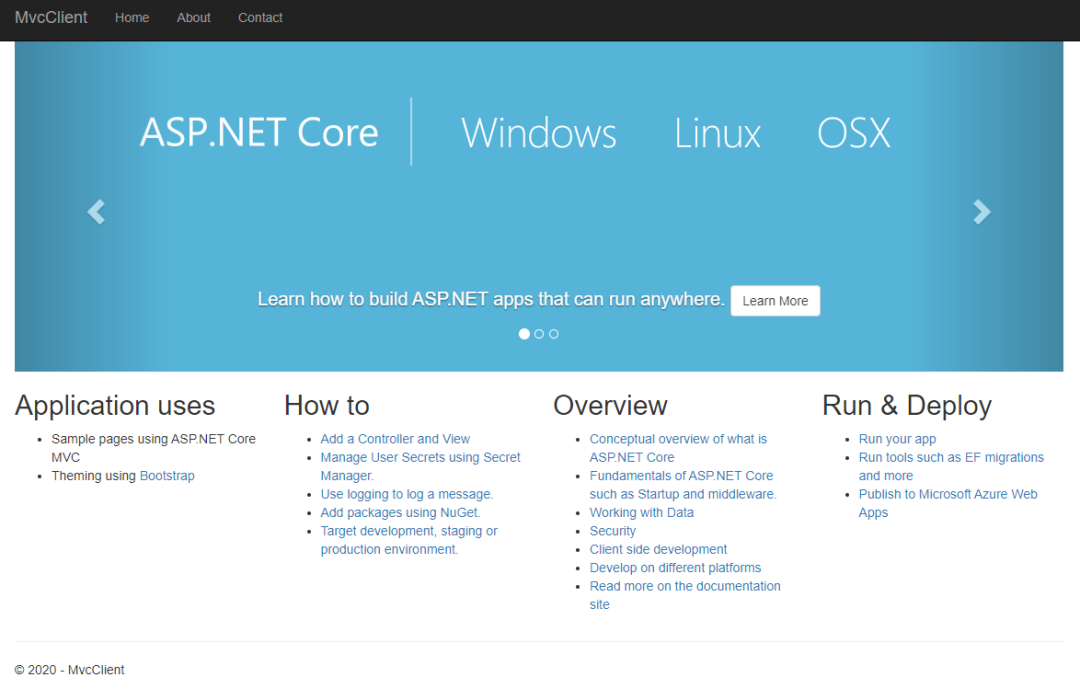The image size is (1080, 689).
Task: Click the ASP.NET Core banner title
Action: tap(259, 132)
